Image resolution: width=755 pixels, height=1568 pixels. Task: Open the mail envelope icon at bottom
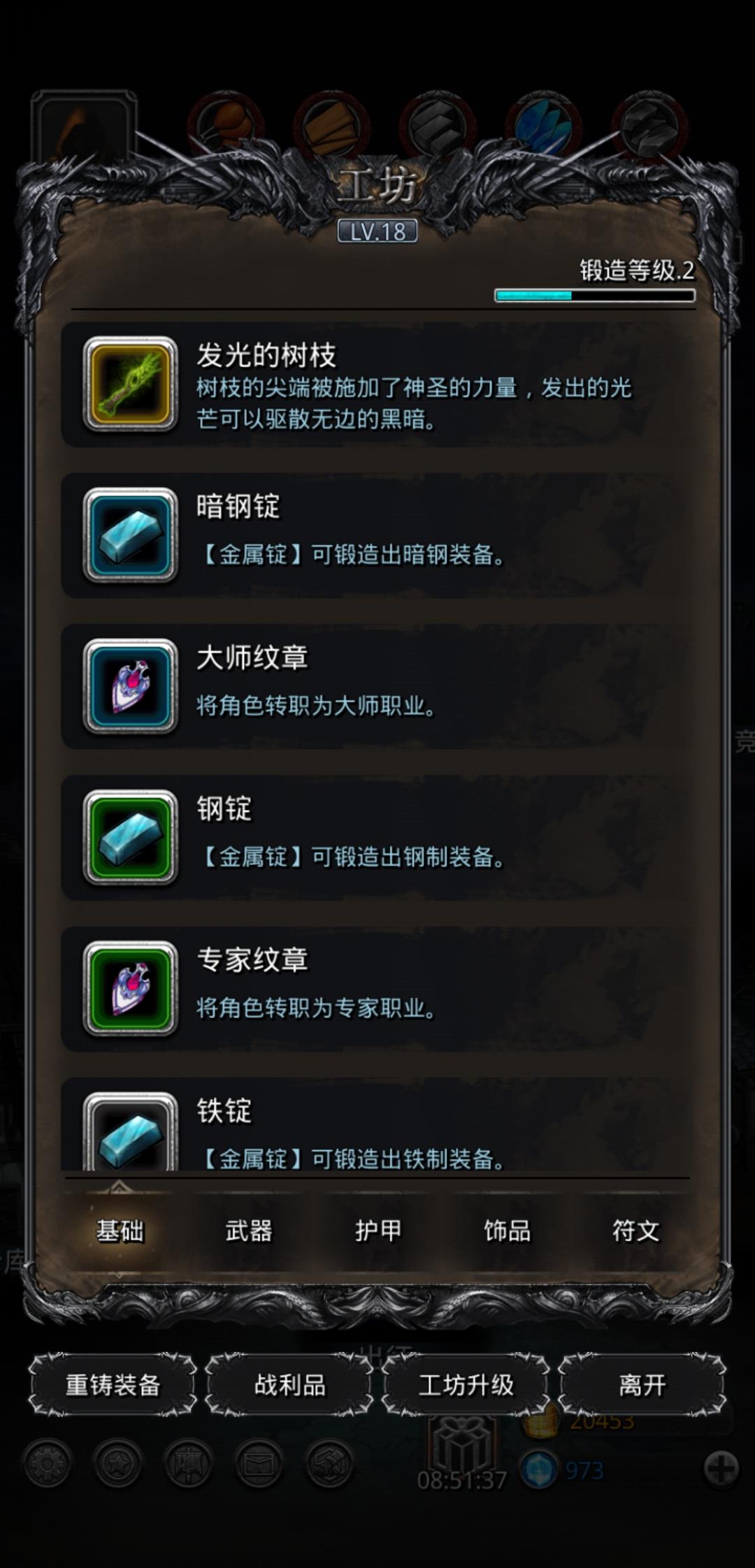[x=259, y=1462]
